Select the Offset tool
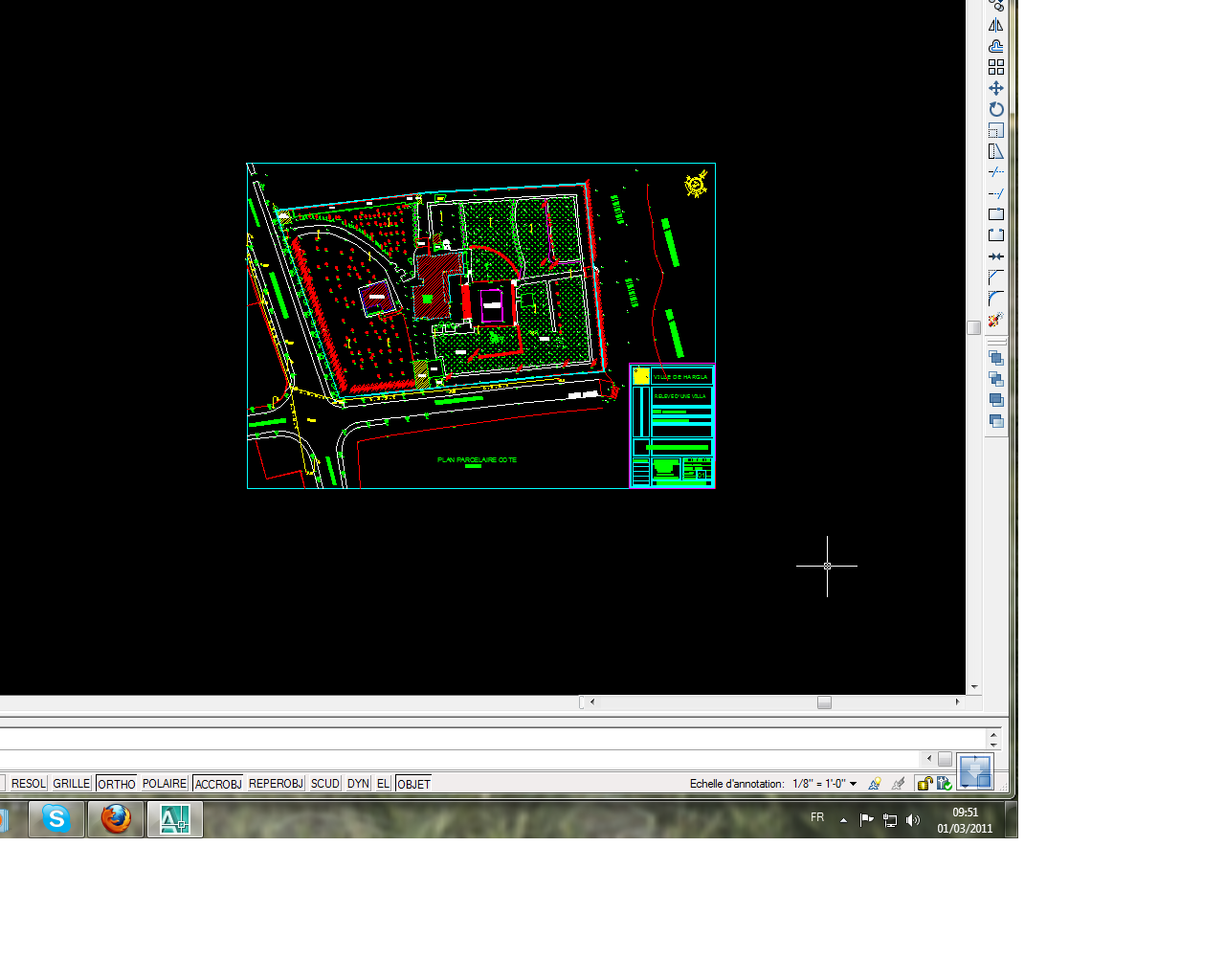 tap(996, 46)
